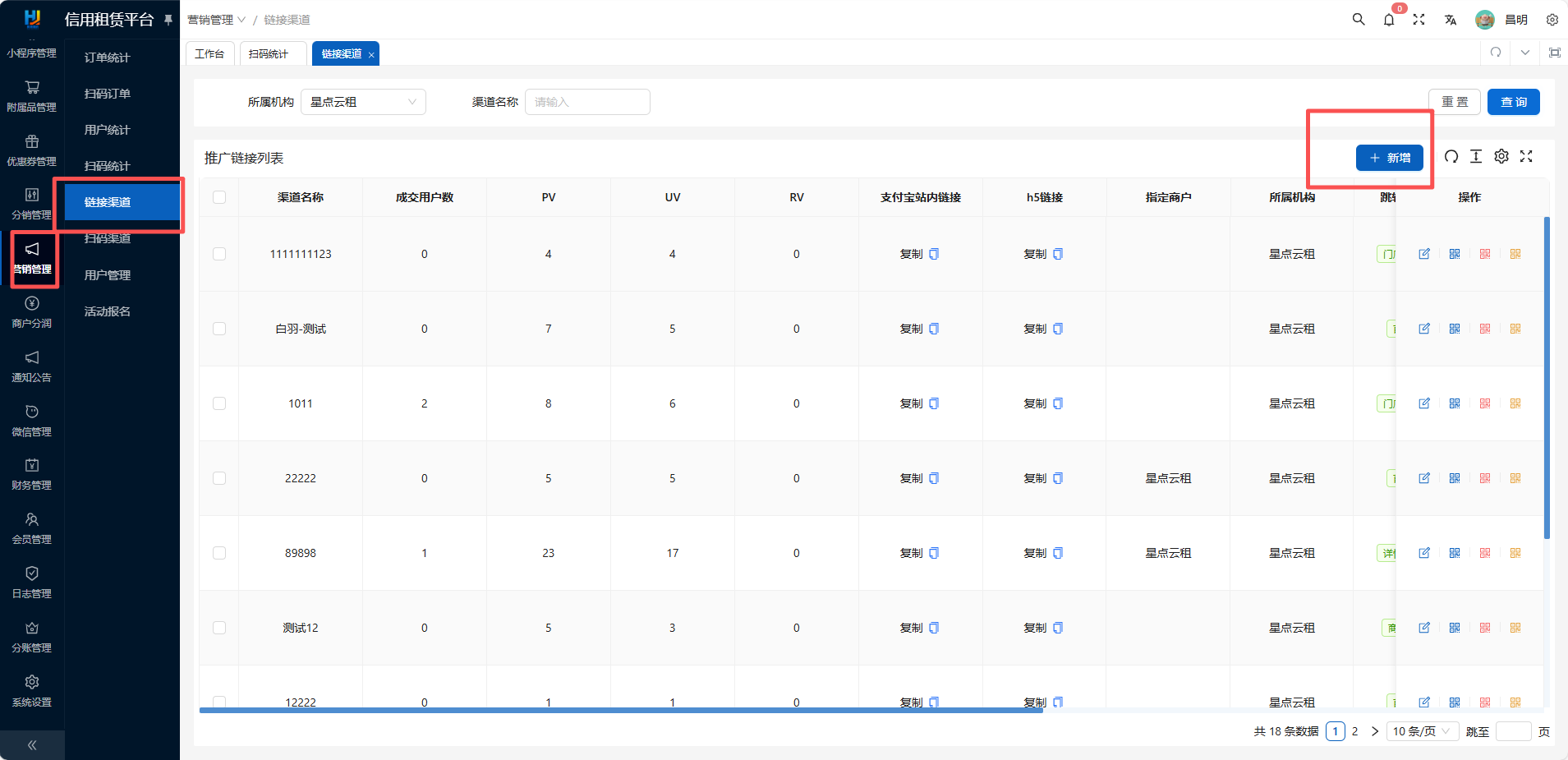Copy the Alipay in-site link for 白羽-测试
The height and width of the screenshot is (760, 1568).
919,329
